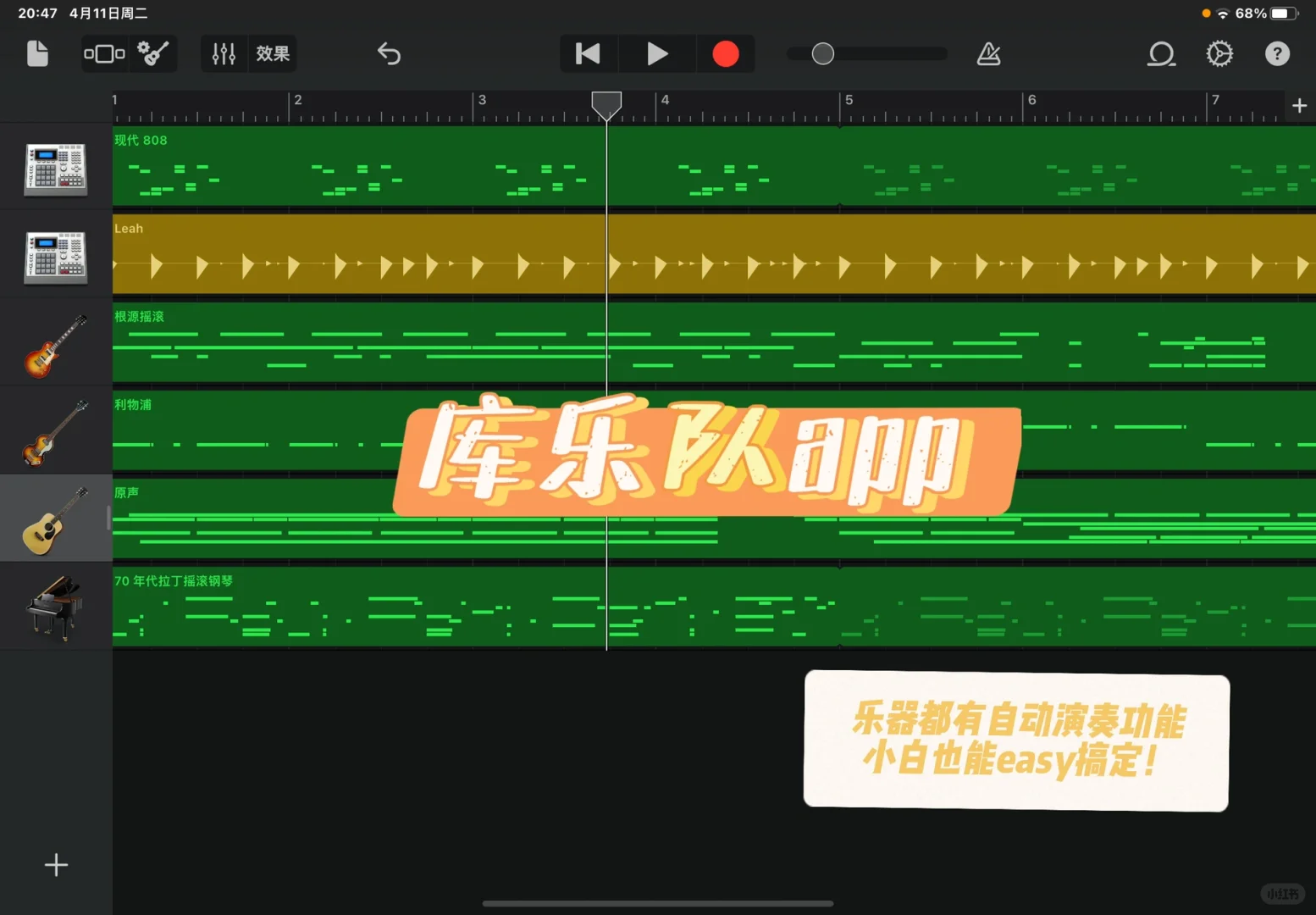Open the song settings gear
Image resolution: width=1316 pixels, height=915 pixels.
tap(1219, 53)
